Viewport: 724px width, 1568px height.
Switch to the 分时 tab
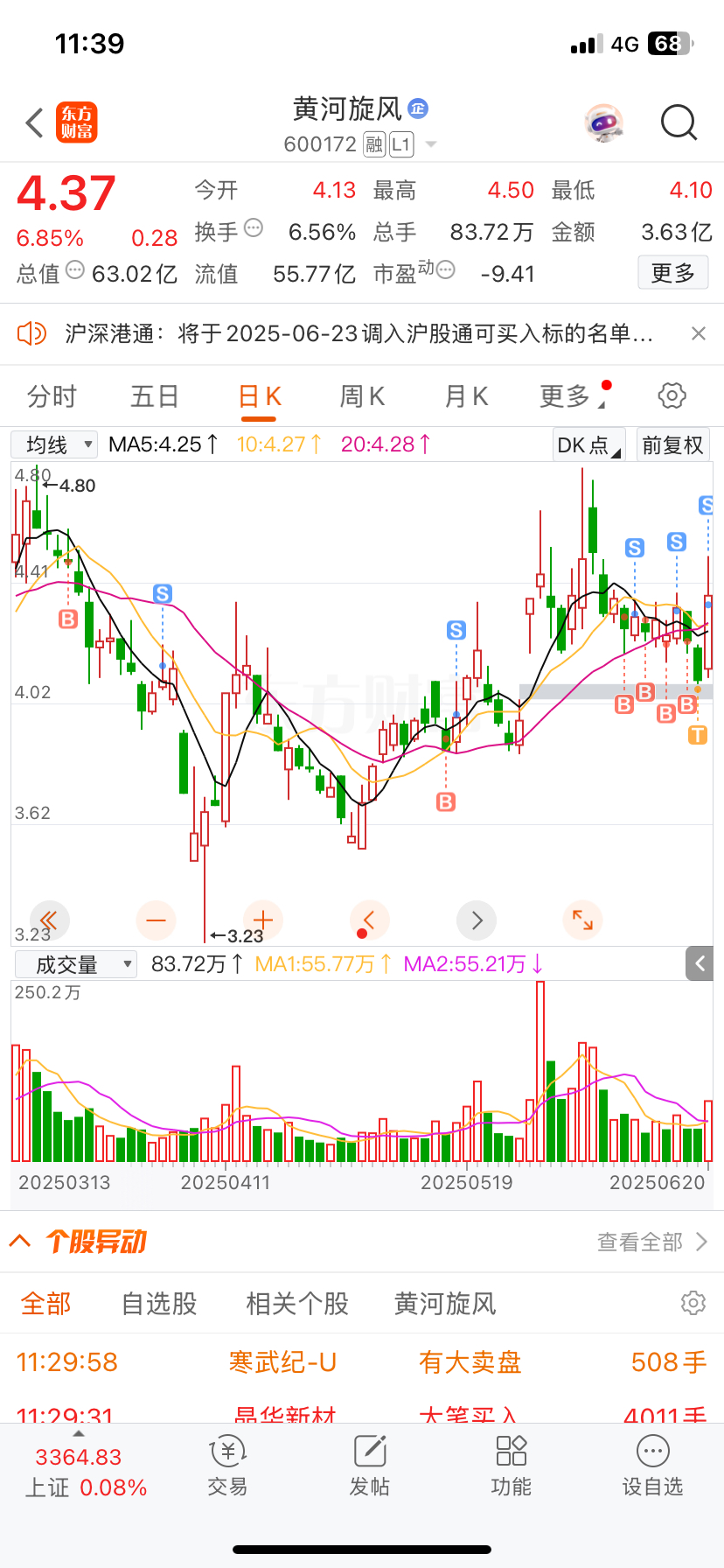(52, 396)
